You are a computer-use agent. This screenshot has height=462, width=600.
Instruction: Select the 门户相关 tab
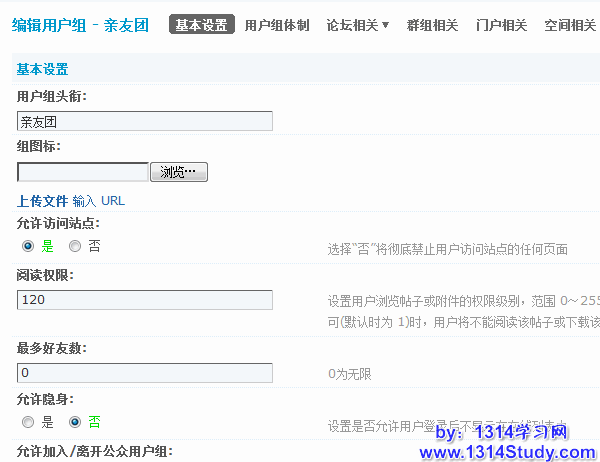(501, 25)
